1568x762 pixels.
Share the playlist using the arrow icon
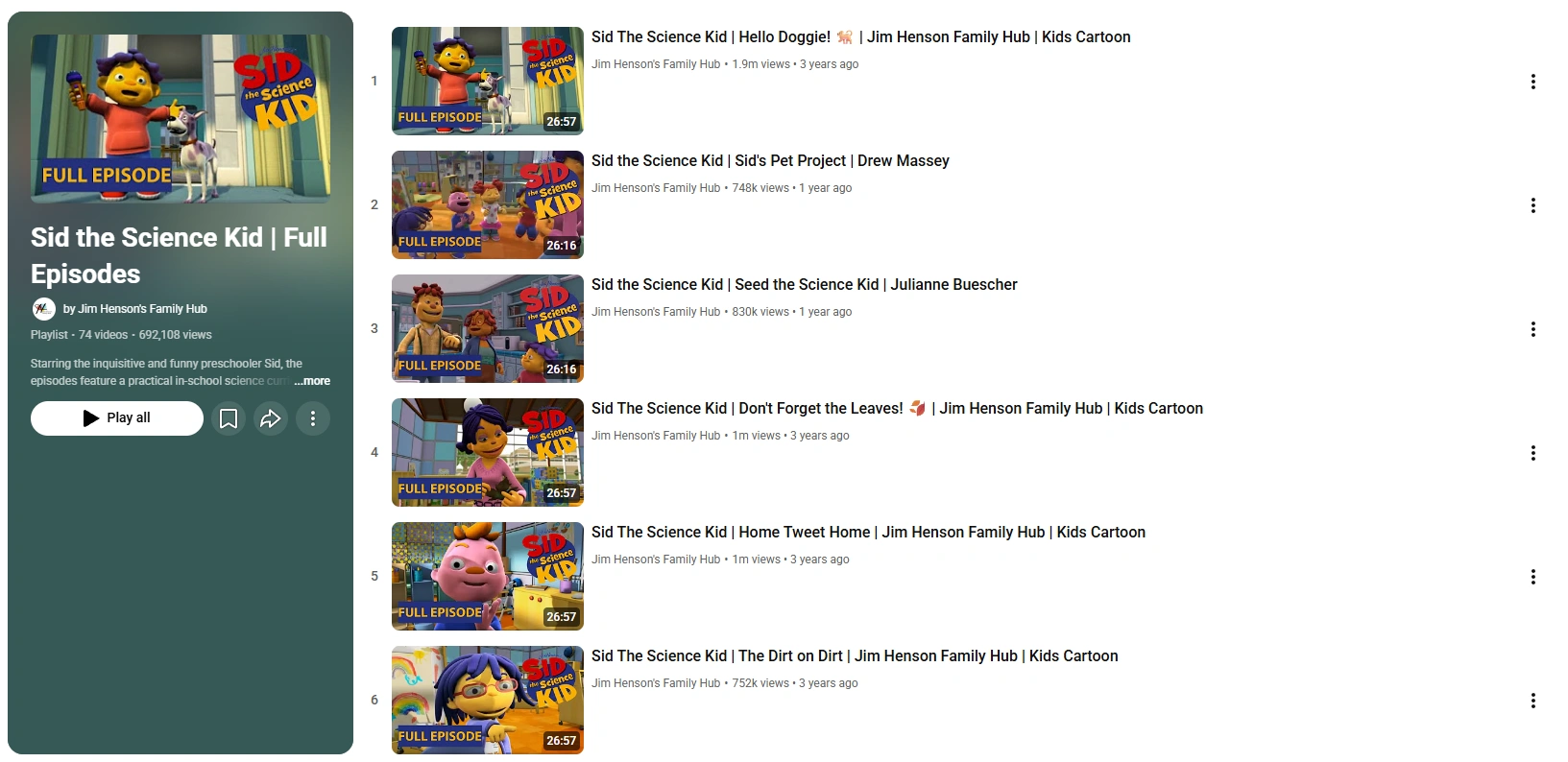pyautogui.click(x=271, y=418)
